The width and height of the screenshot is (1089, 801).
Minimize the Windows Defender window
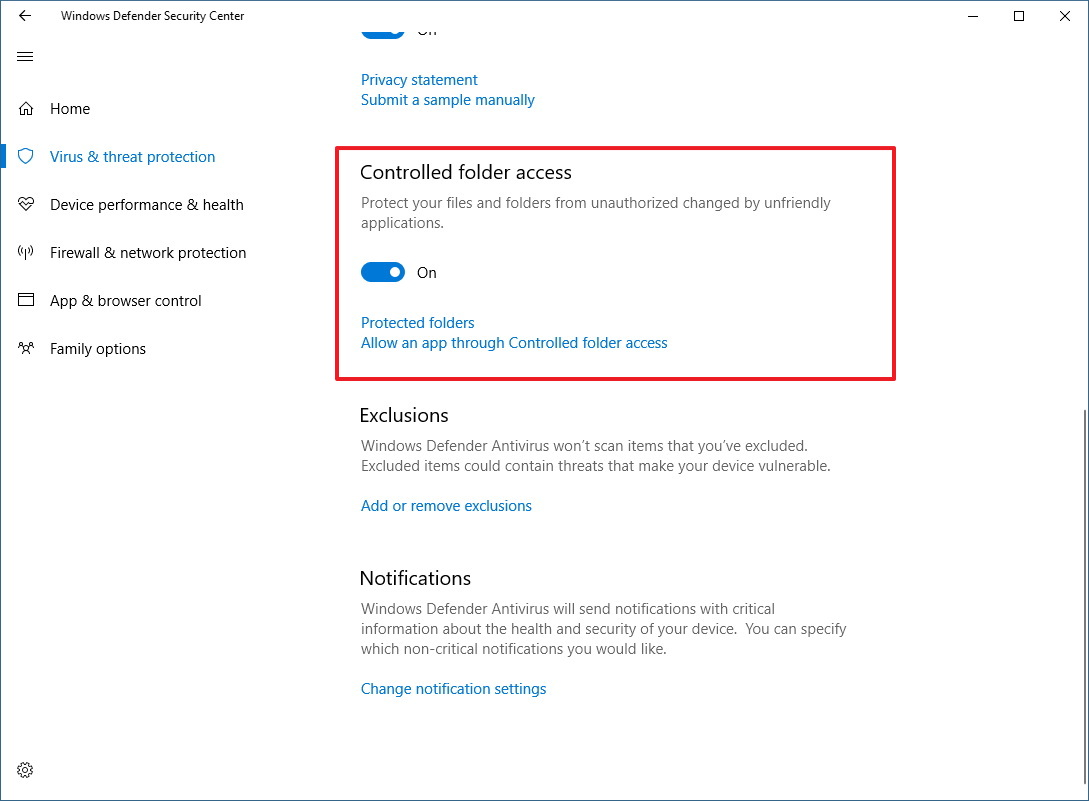click(973, 16)
